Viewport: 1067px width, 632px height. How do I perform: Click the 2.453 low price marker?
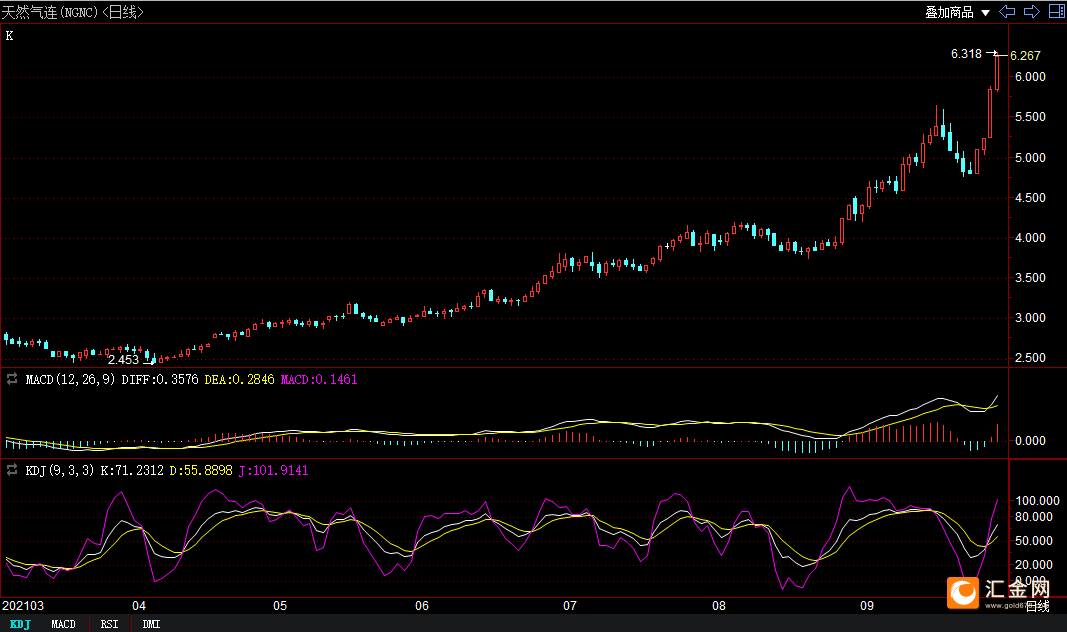tap(123, 360)
